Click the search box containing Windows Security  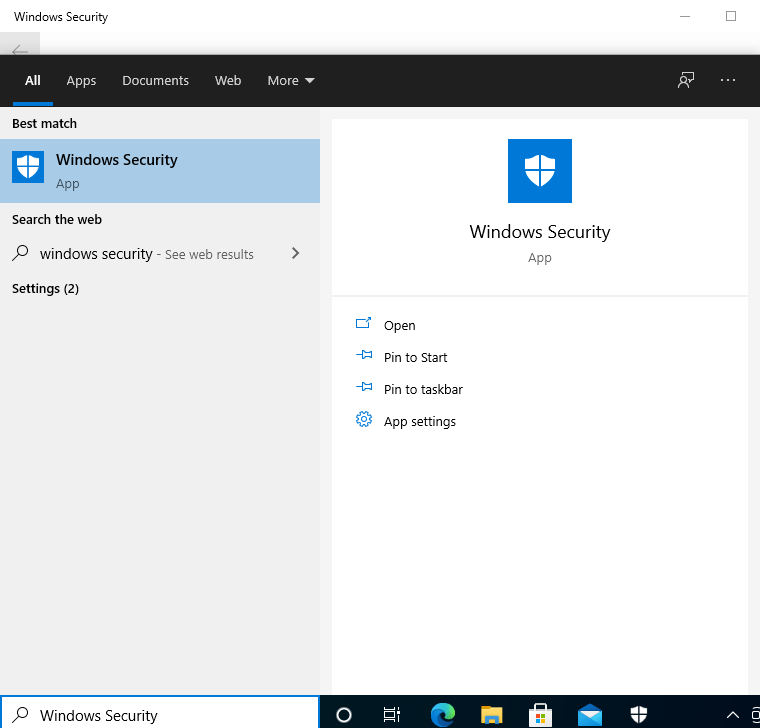point(170,715)
